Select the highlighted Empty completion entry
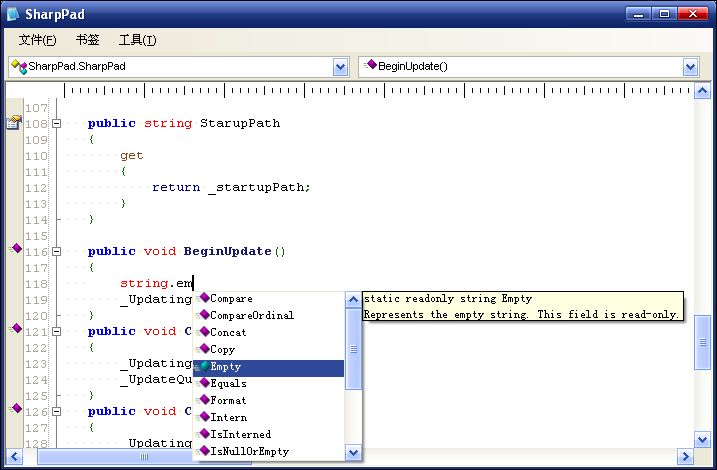The width and height of the screenshot is (717, 470). click(268, 367)
